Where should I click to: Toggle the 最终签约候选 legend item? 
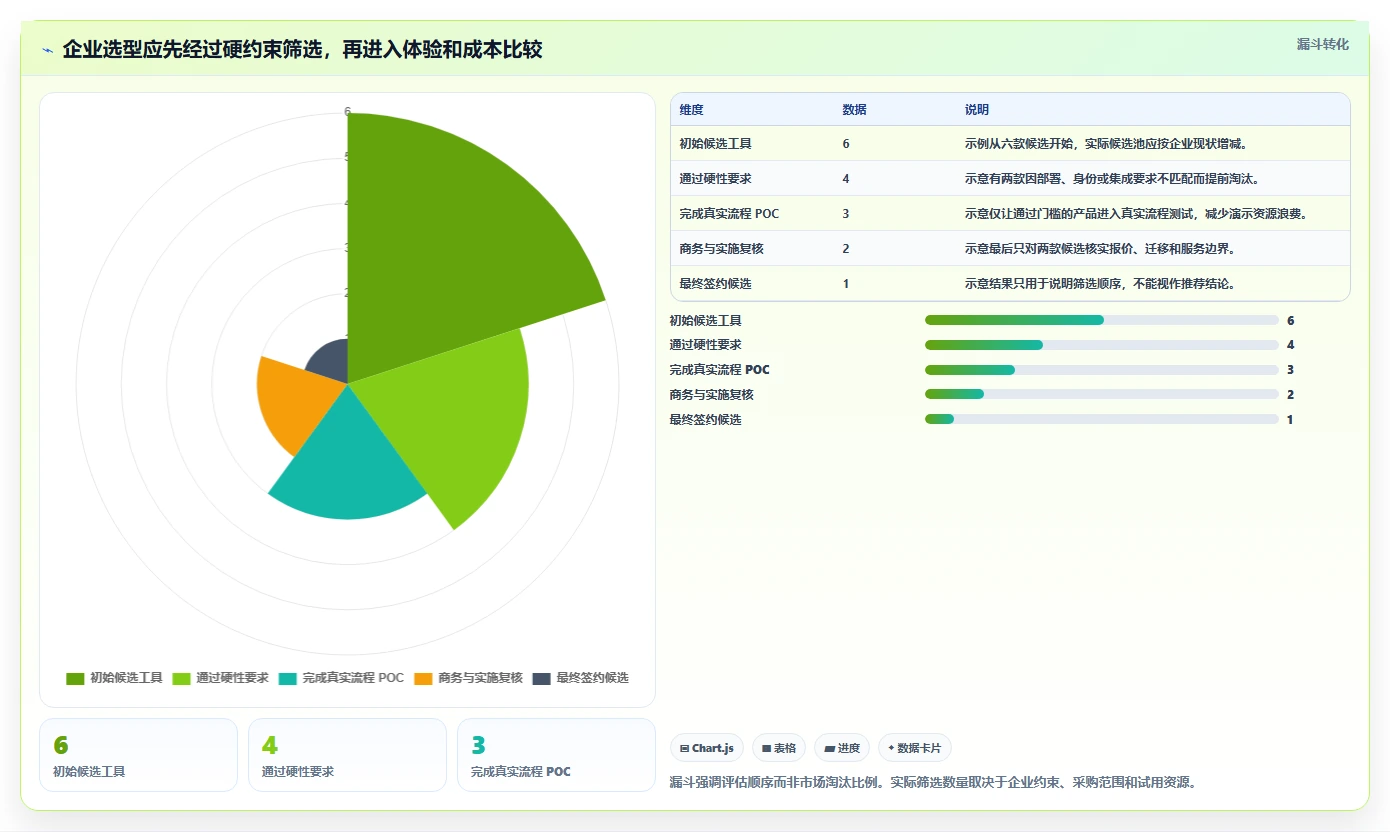click(580, 678)
